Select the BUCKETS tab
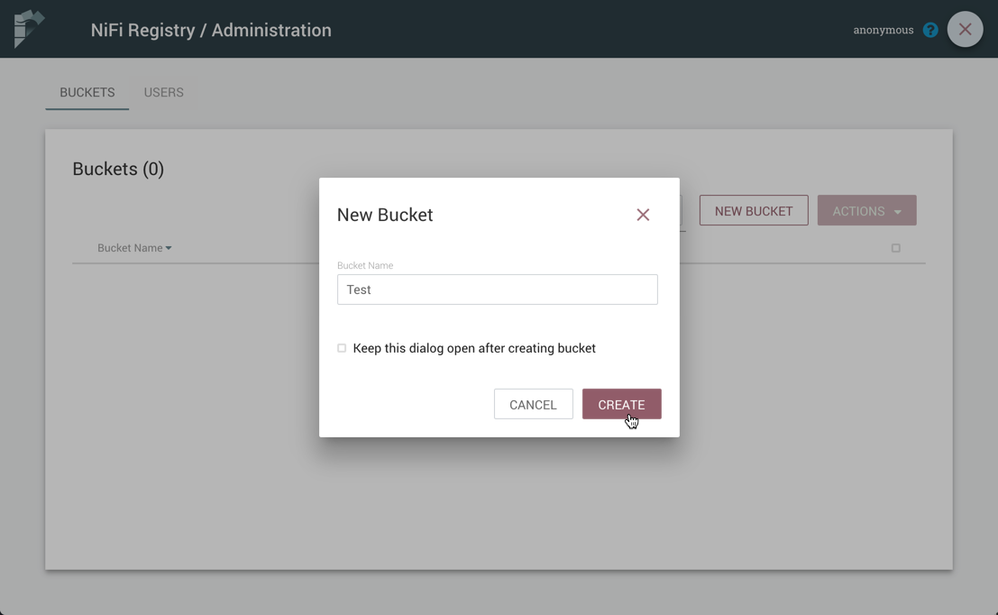Screen dimensions: 998x615 click(x=86, y=92)
